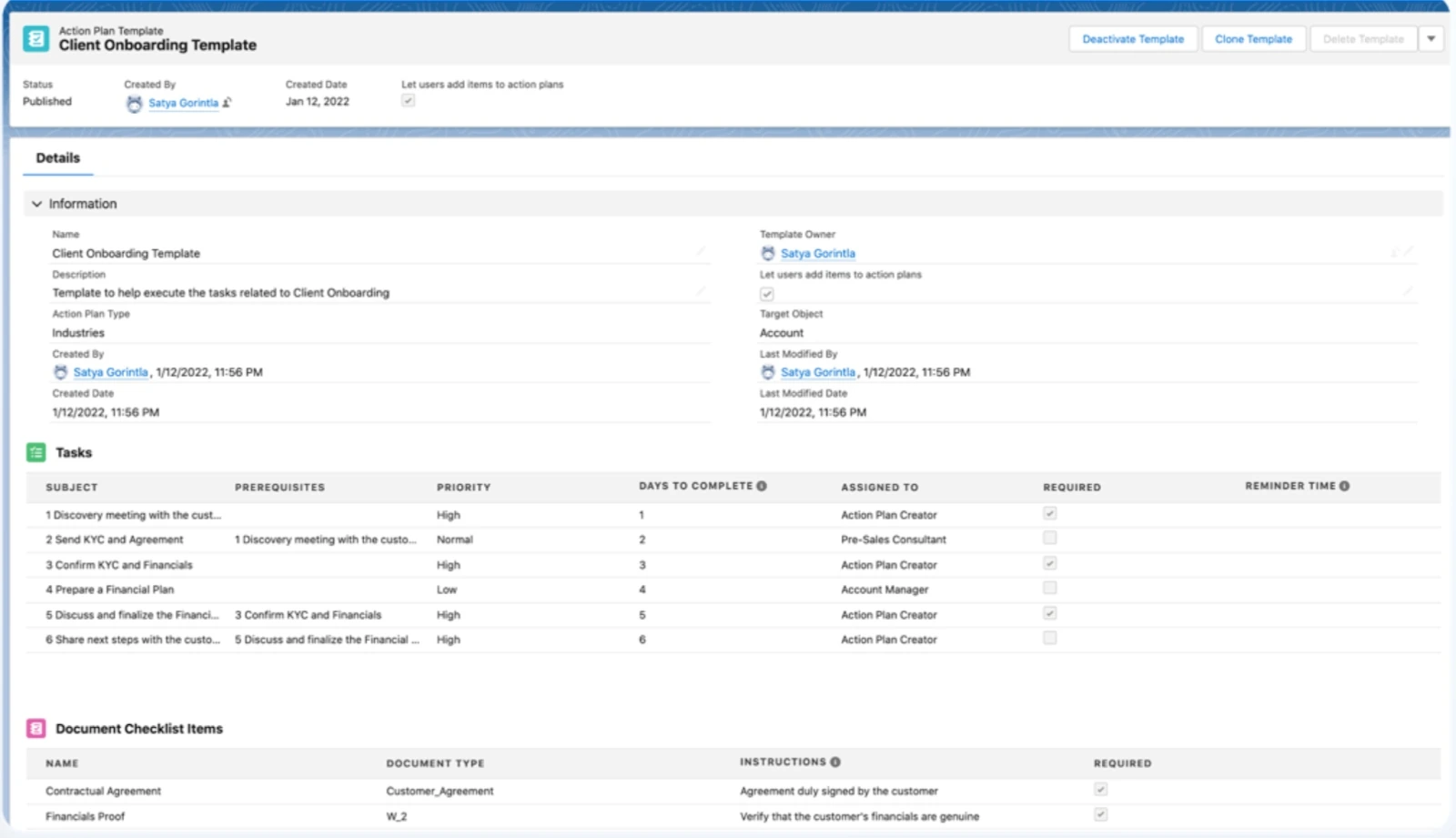Screen dimensions: 1456x838
Task: Toggle header 'Let users add items' checkbox
Action: point(409,101)
